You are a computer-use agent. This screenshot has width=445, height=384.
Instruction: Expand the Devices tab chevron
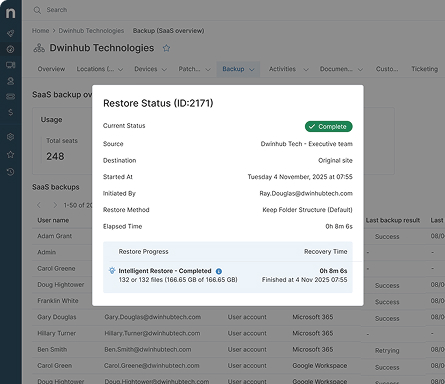point(164,70)
